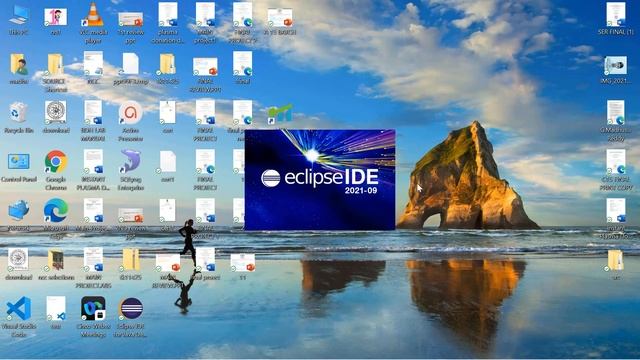
Task: Select the green unlabeled shortcut above Eclipse splash
Action: click(x=280, y=114)
